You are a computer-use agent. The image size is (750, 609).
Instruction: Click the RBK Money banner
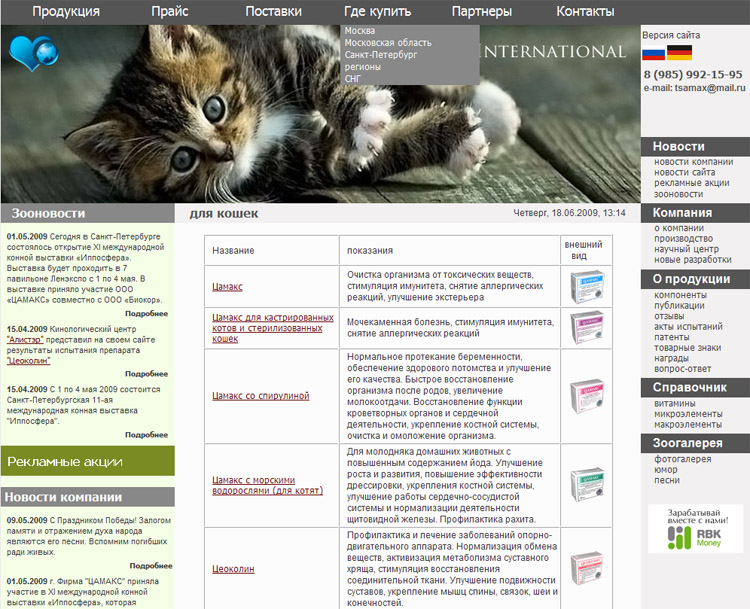(695, 529)
